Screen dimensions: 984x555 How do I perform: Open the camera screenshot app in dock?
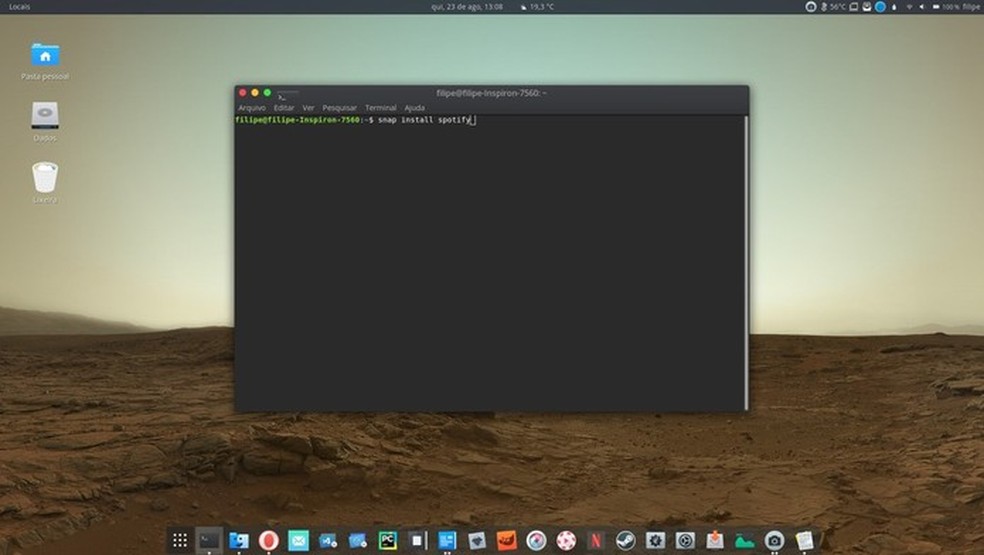(774, 541)
